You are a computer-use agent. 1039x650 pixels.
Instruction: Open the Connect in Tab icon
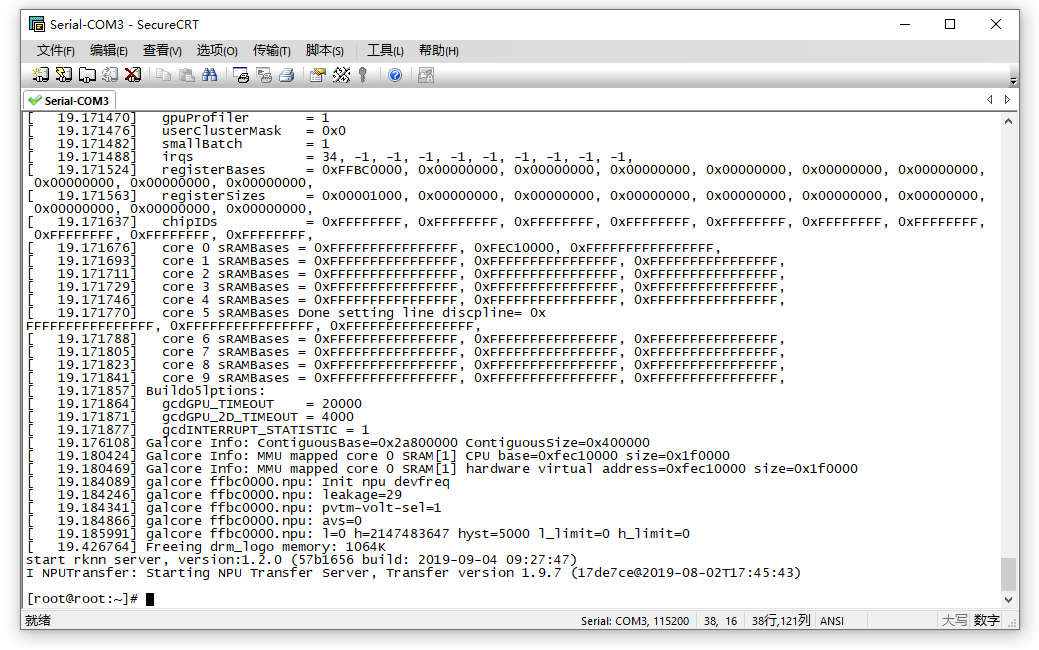point(87,75)
